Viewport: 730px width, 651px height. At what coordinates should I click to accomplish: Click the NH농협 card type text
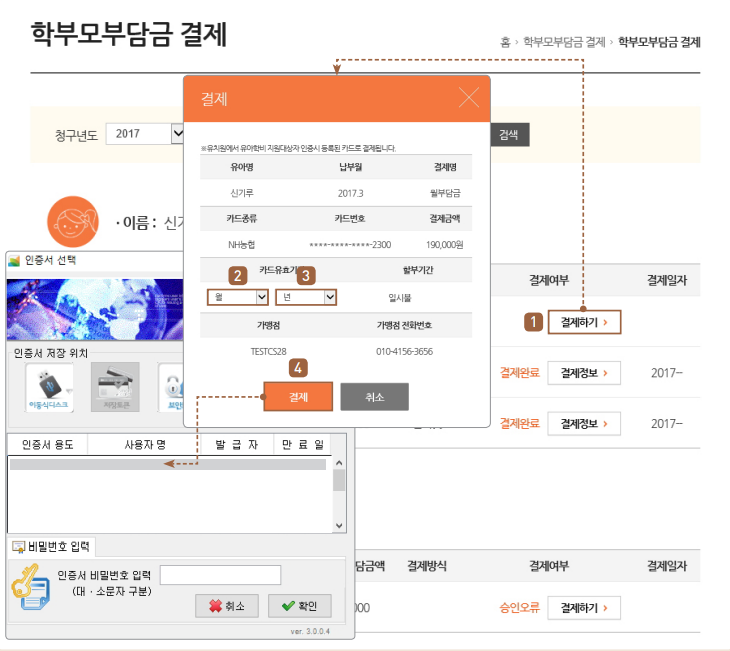241,245
